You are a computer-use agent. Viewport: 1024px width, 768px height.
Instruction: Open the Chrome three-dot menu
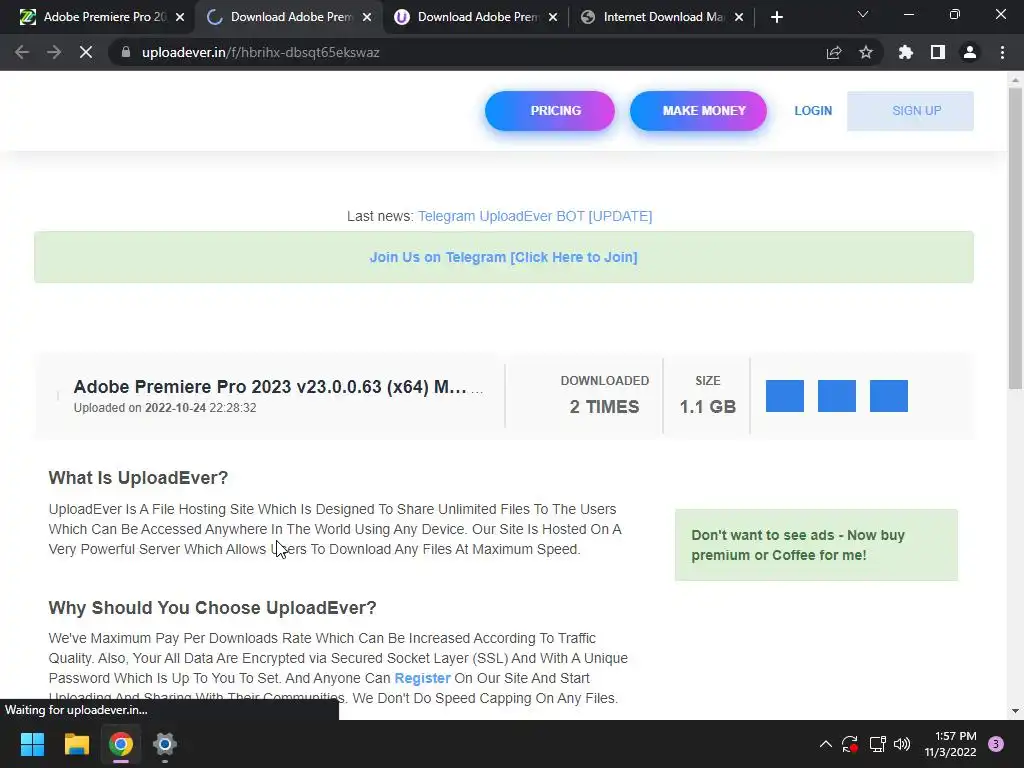(x=1002, y=52)
